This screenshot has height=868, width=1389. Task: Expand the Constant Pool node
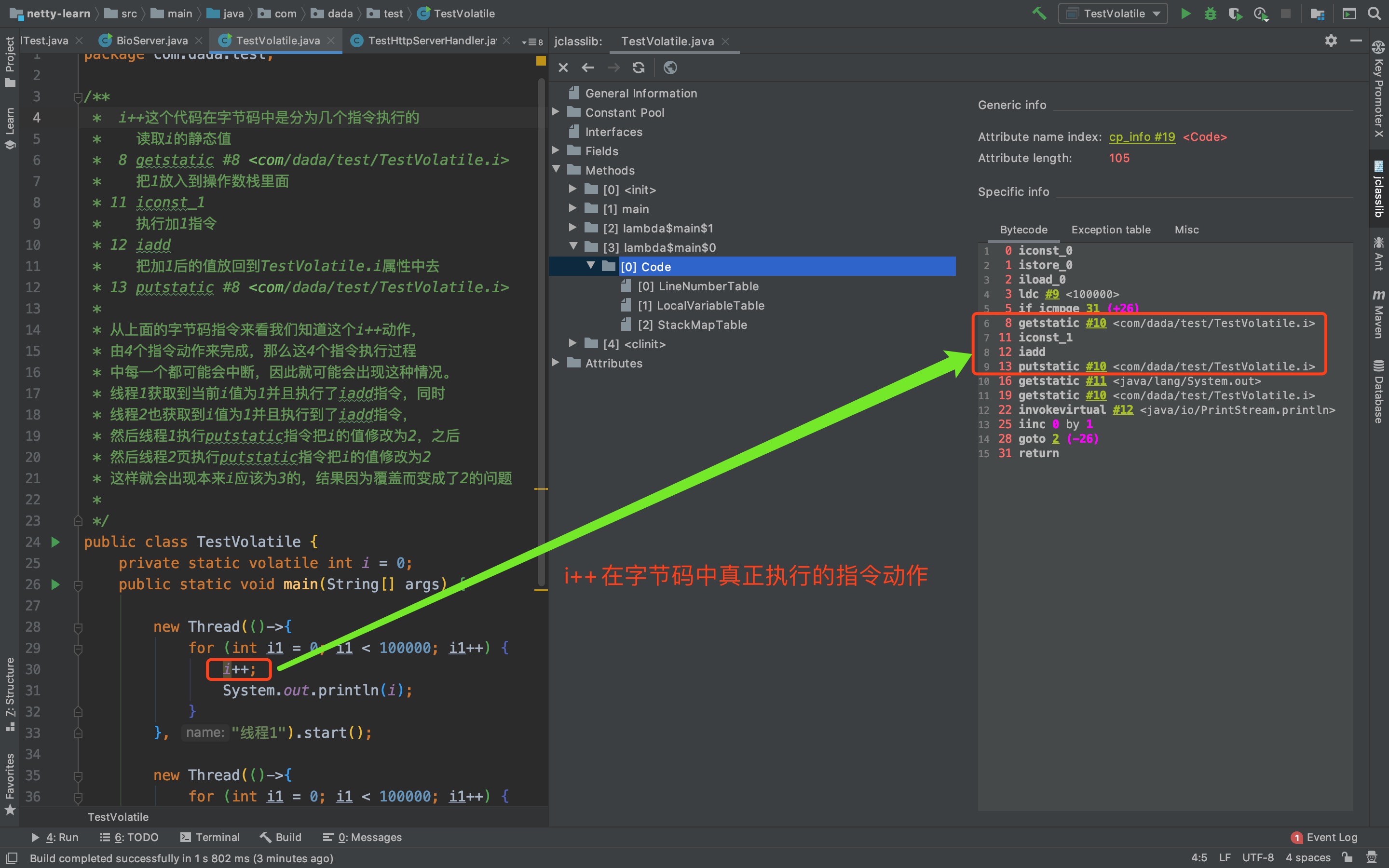tap(556, 112)
